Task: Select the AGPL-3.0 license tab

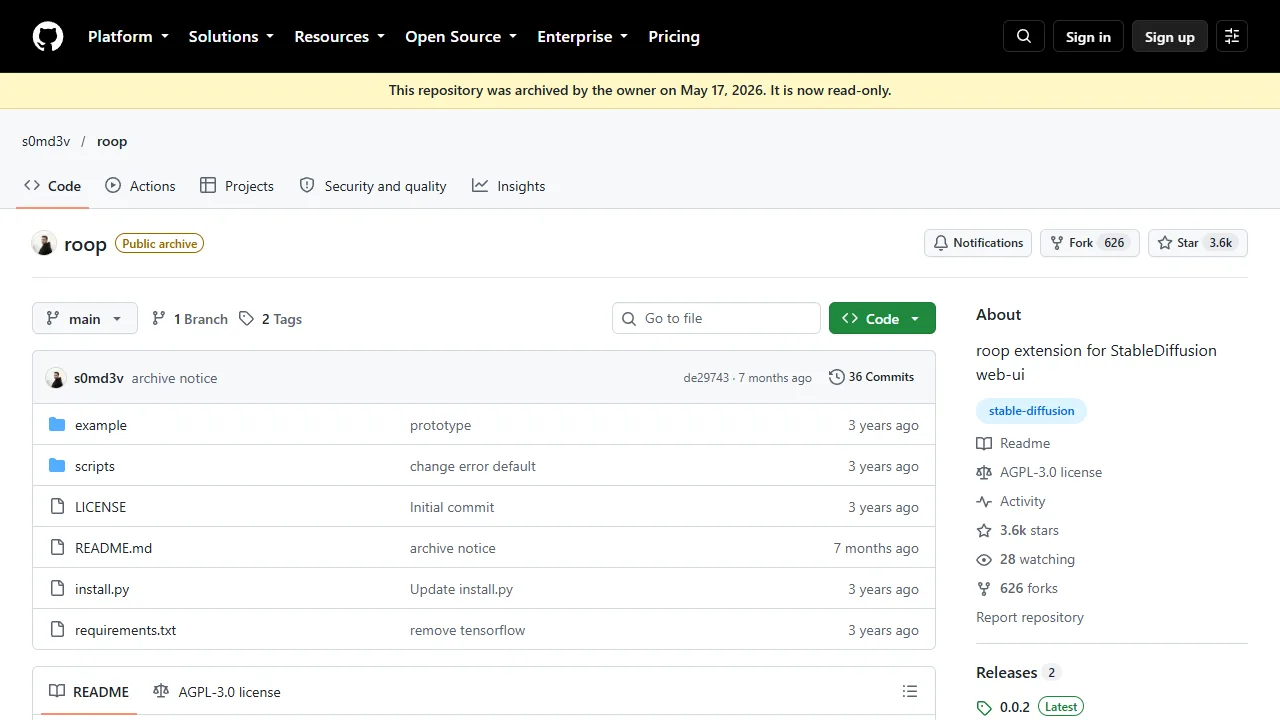Action: pyautogui.click(x=217, y=691)
